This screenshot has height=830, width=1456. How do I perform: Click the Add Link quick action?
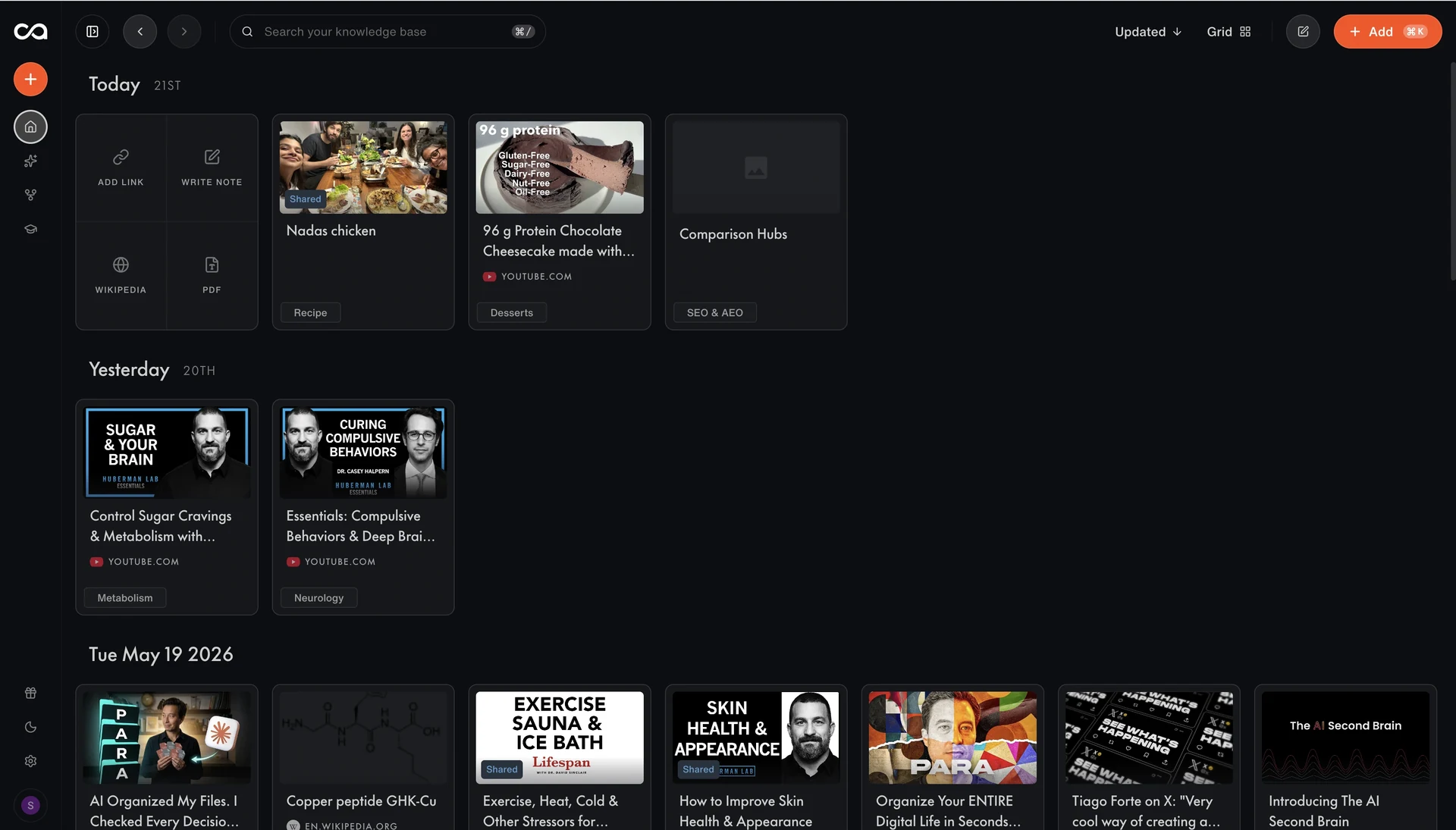(x=121, y=168)
